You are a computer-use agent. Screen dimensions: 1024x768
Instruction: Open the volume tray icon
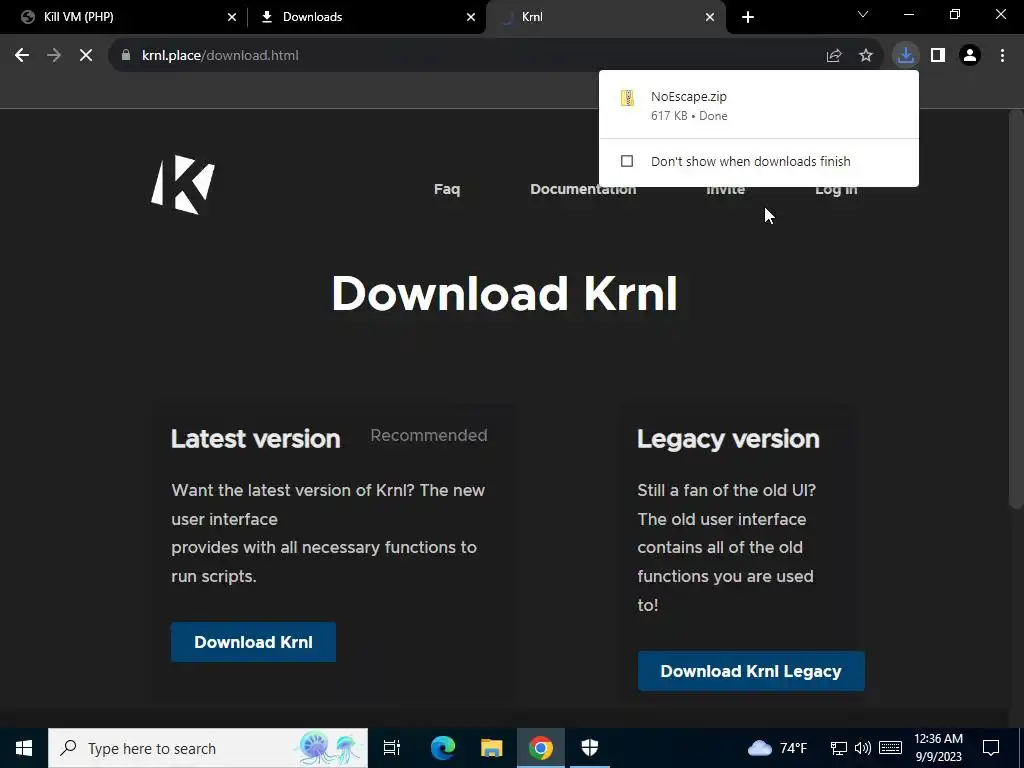coord(863,748)
